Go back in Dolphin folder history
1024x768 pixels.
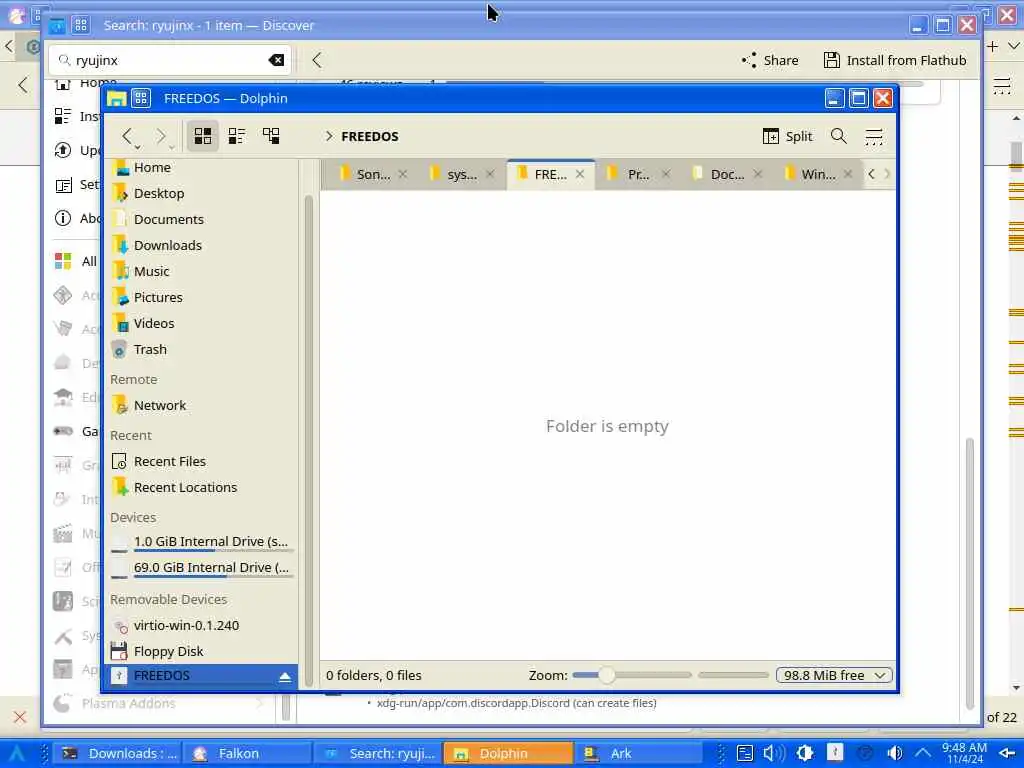tap(128, 136)
